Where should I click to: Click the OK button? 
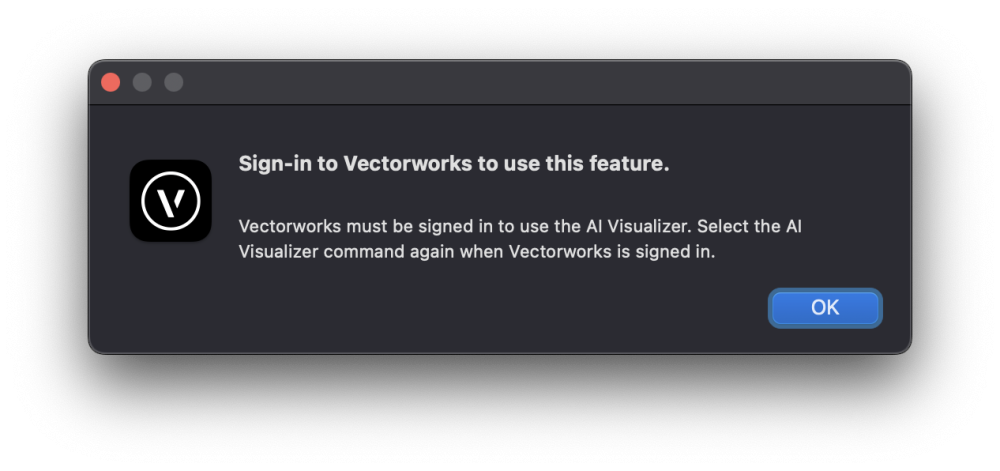click(825, 308)
